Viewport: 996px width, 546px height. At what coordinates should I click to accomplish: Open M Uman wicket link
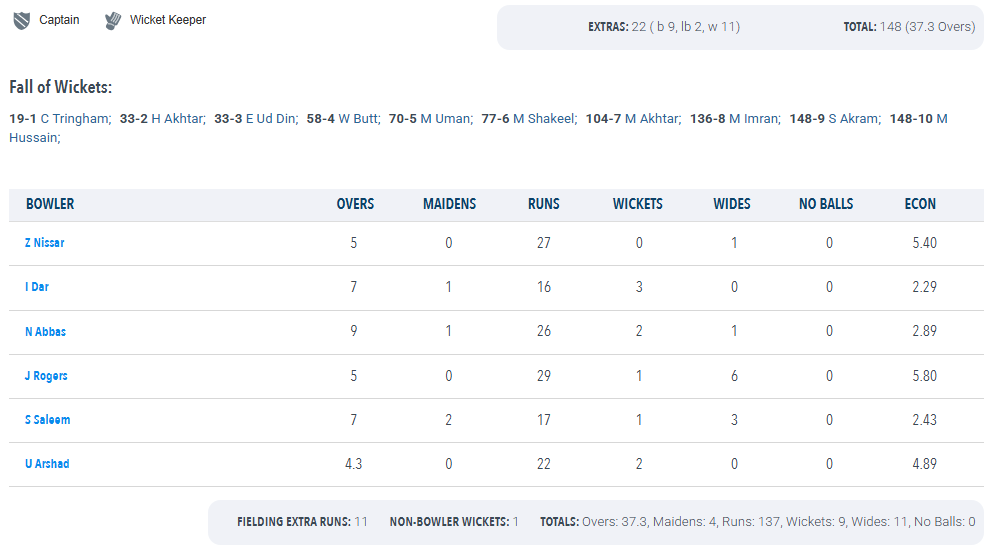click(x=447, y=119)
